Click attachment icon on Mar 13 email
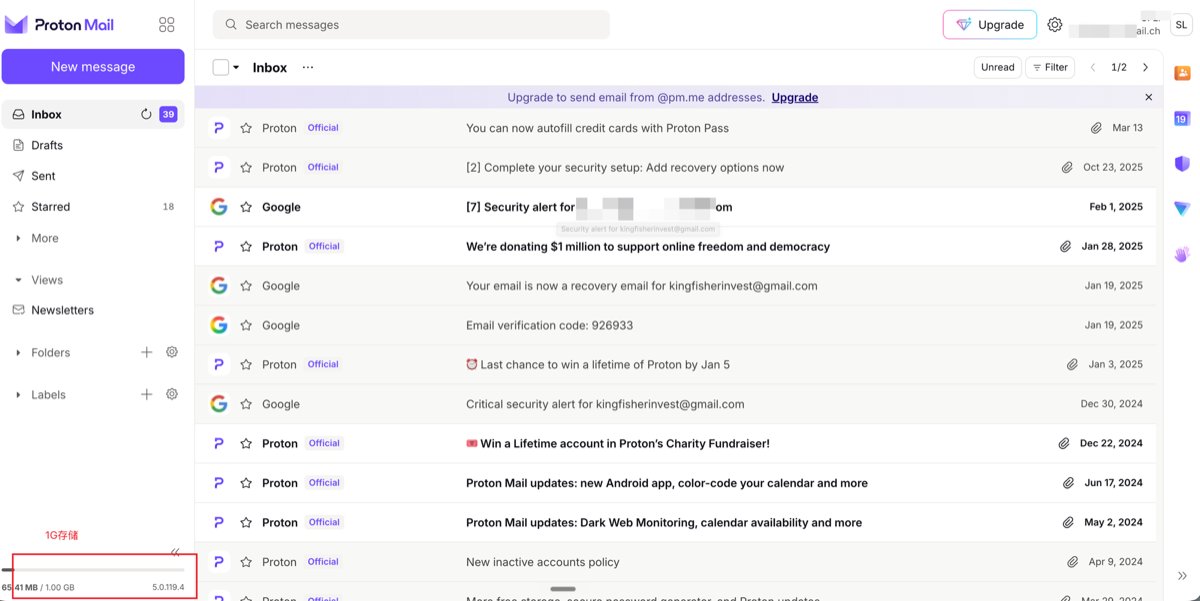Viewport: 1200px width, 601px height. point(1097,128)
